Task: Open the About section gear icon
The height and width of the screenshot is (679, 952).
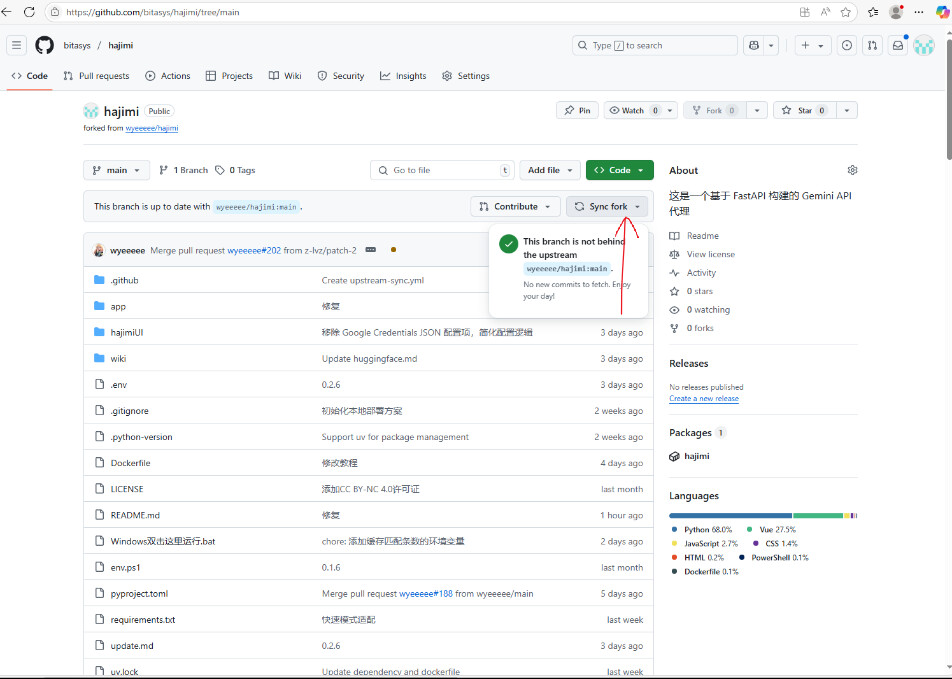Action: (x=852, y=170)
